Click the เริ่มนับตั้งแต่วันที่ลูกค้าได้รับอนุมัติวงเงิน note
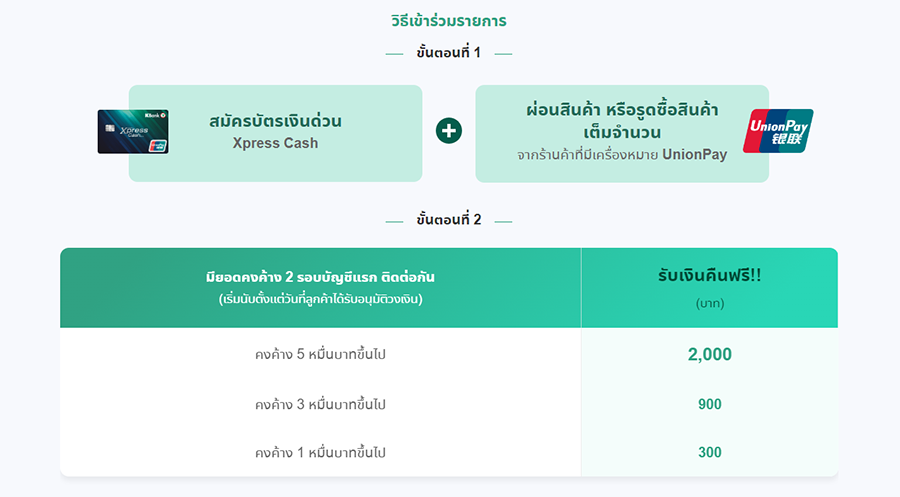 point(320,298)
